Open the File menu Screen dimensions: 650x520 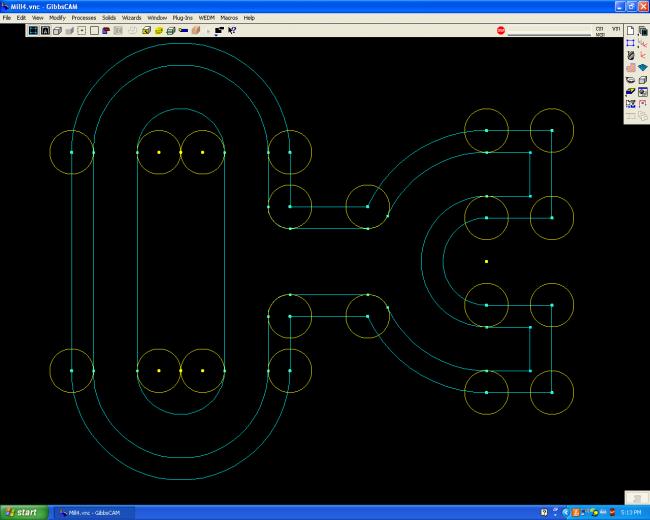(7, 18)
